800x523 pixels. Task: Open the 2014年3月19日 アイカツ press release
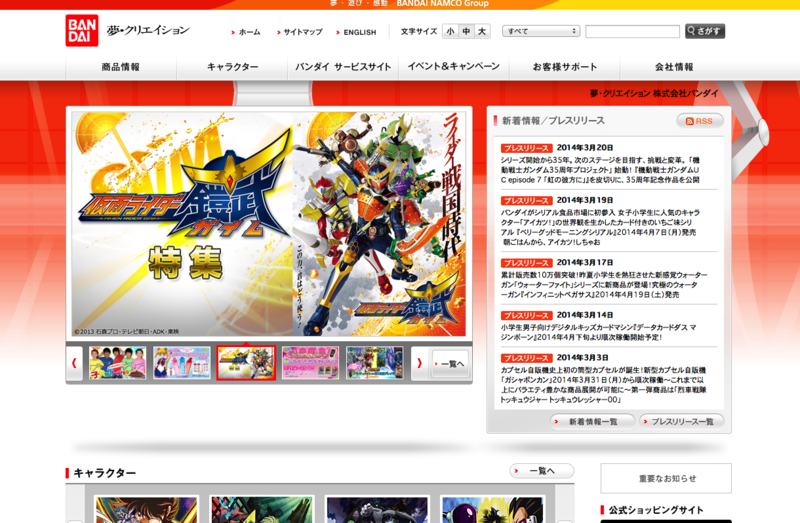(x=600, y=227)
